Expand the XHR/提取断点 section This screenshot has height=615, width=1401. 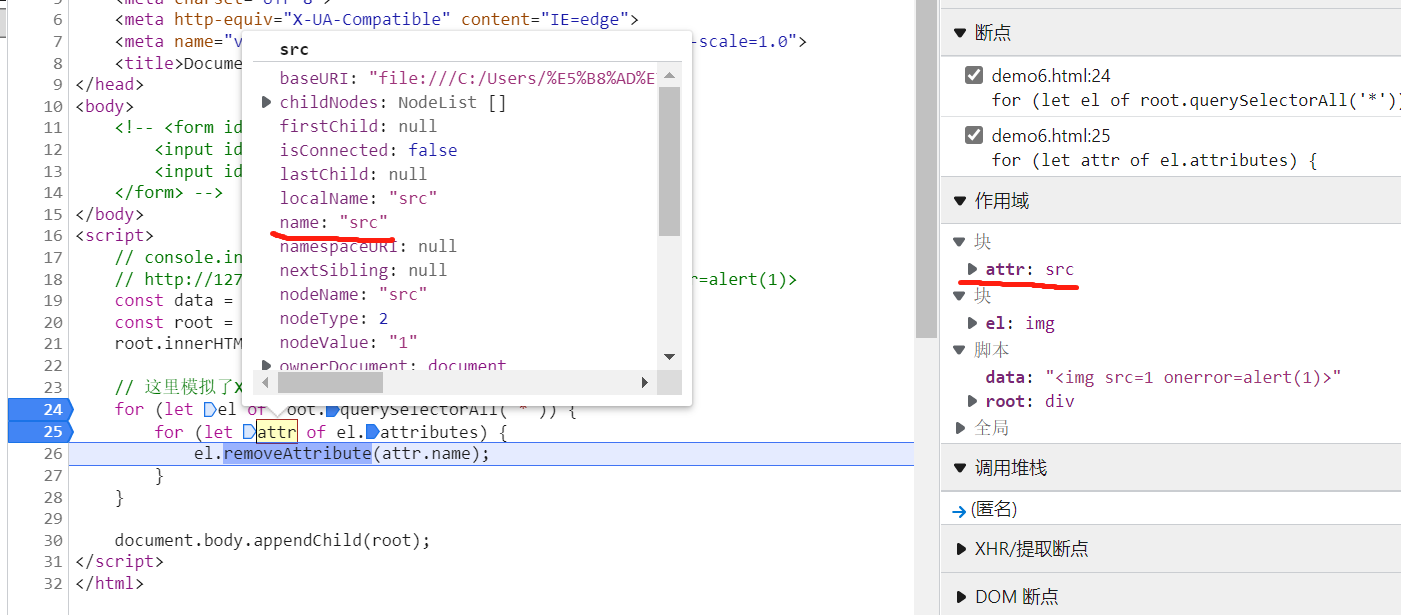click(x=960, y=549)
